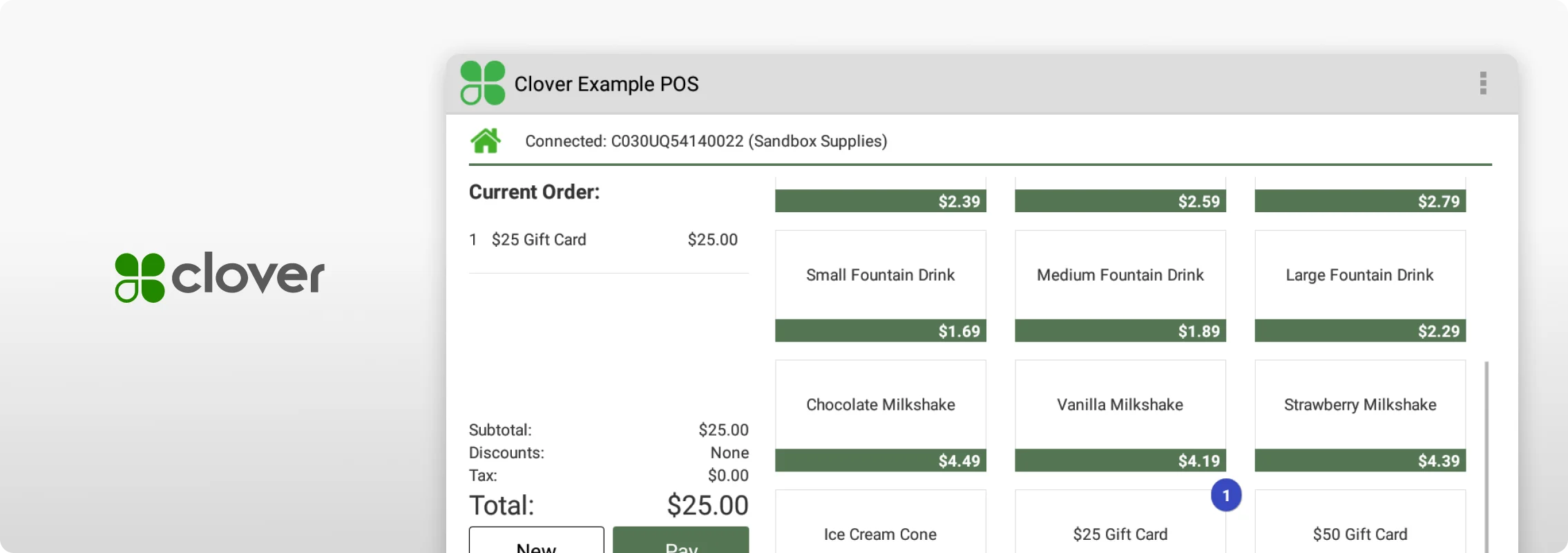Click the Clover Example POS title text
1568x553 pixels.
[x=606, y=84]
